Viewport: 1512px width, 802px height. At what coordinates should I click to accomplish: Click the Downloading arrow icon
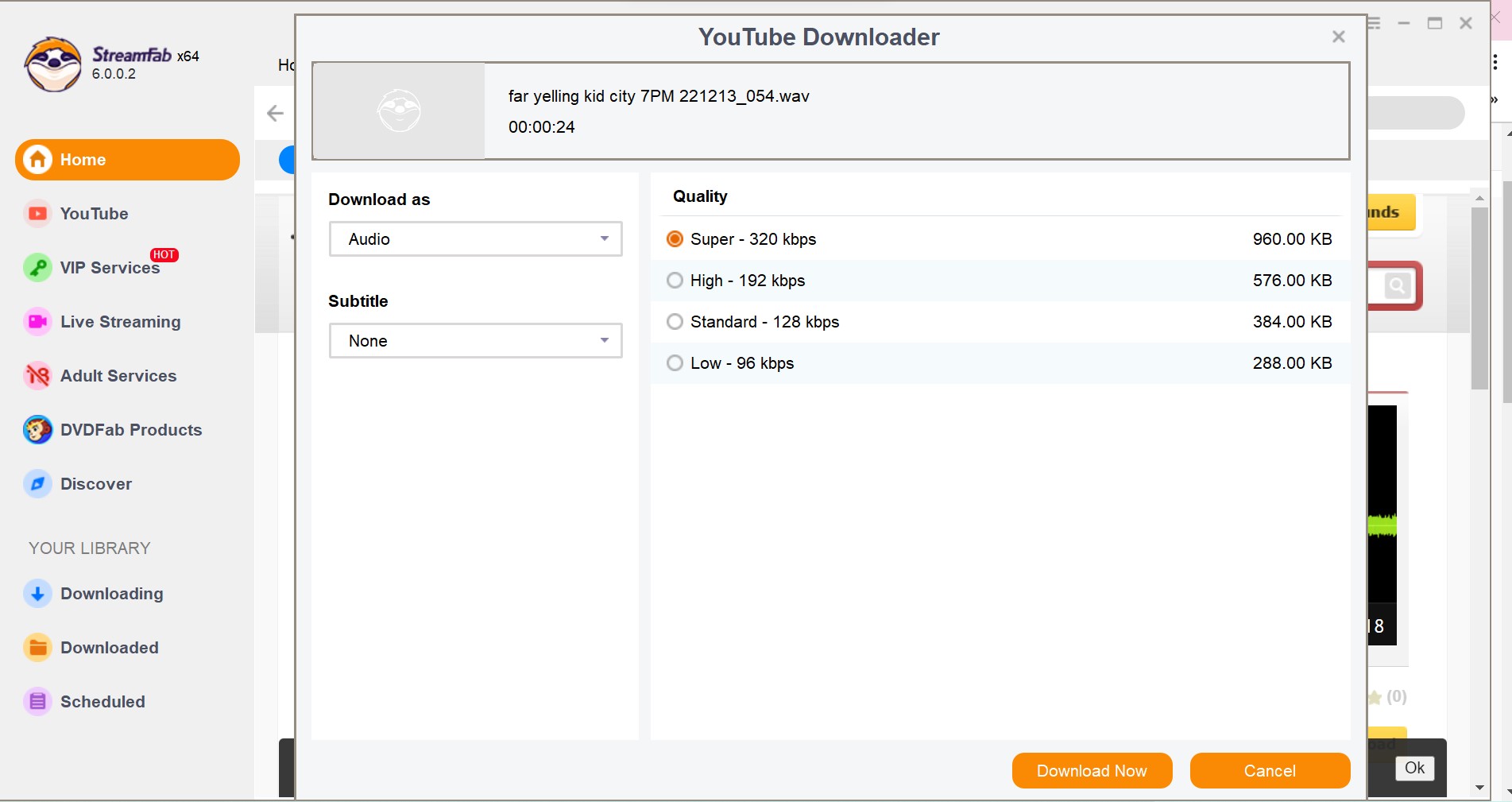tap(37, 594)
